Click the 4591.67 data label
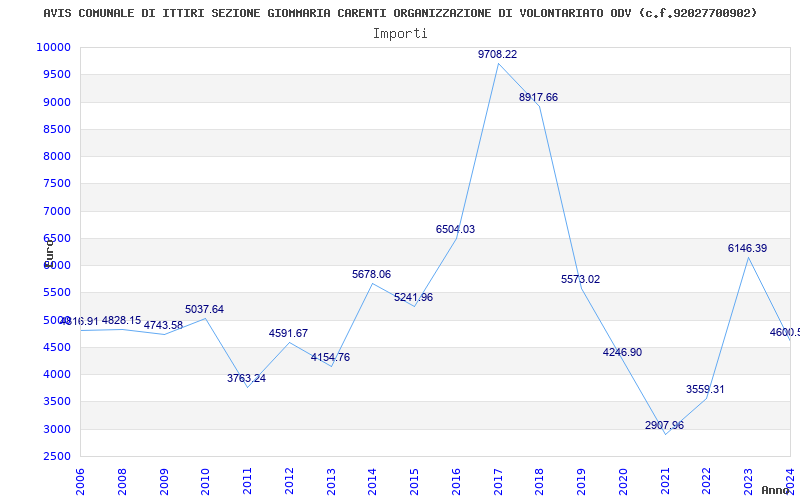 pyautogui.click(x=288, y=333)
